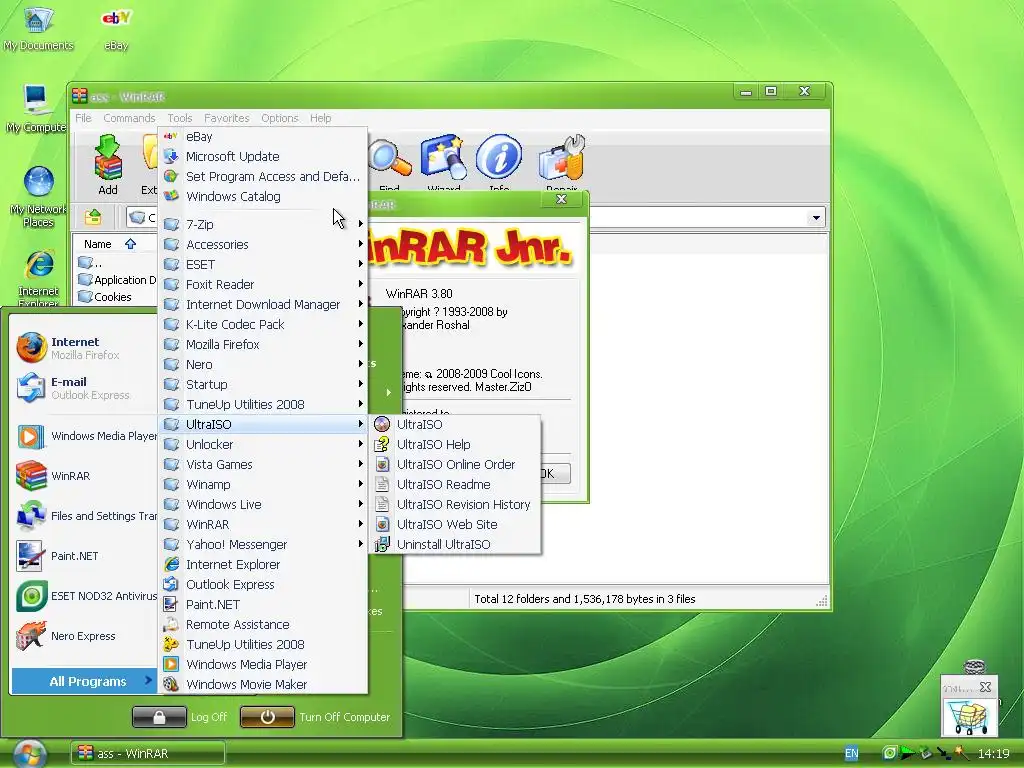Open the Commands menu in WinRAR

[x=129, y=118]
